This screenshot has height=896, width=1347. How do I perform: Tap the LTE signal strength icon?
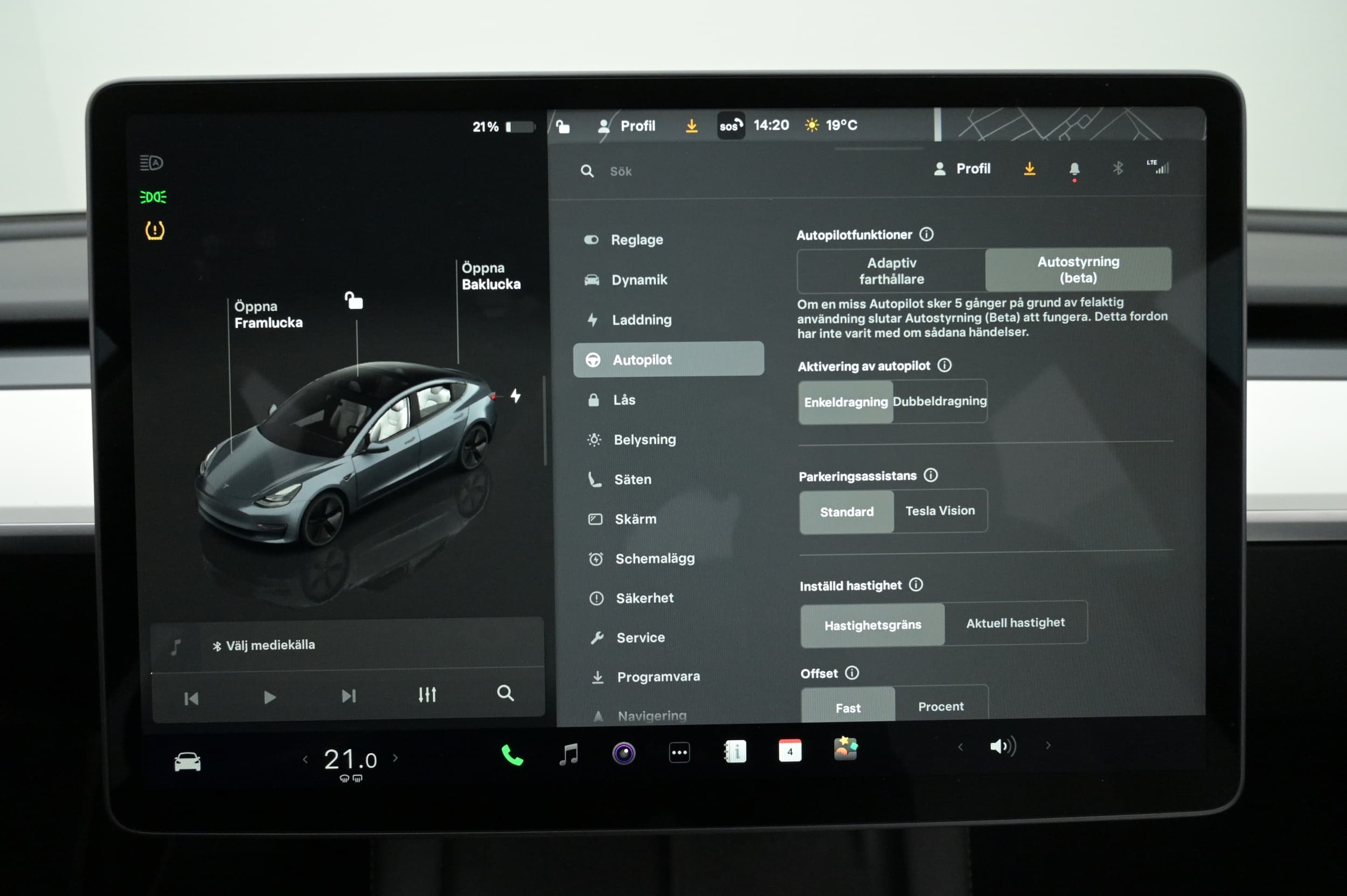click(1158, 167)
